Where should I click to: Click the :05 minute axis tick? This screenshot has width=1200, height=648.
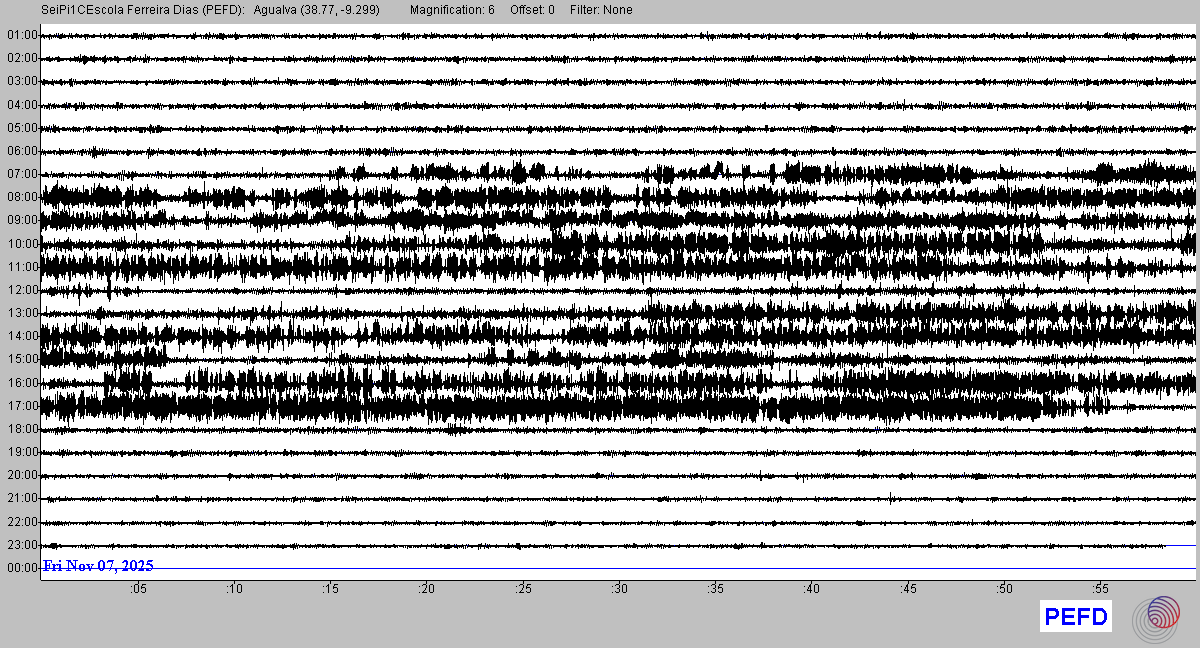pyautogui.click(x=138, y=589)
